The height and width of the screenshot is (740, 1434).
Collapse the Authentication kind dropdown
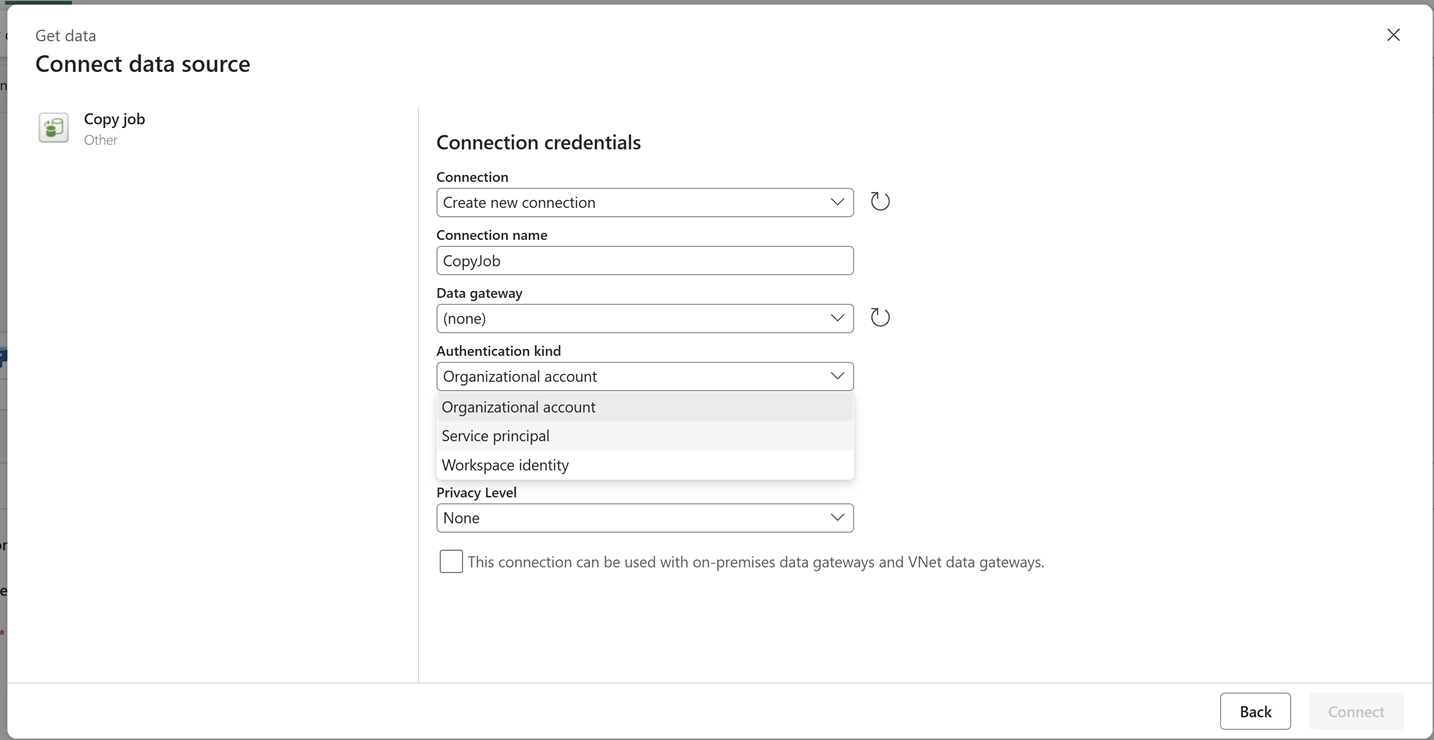coord(644,376)
